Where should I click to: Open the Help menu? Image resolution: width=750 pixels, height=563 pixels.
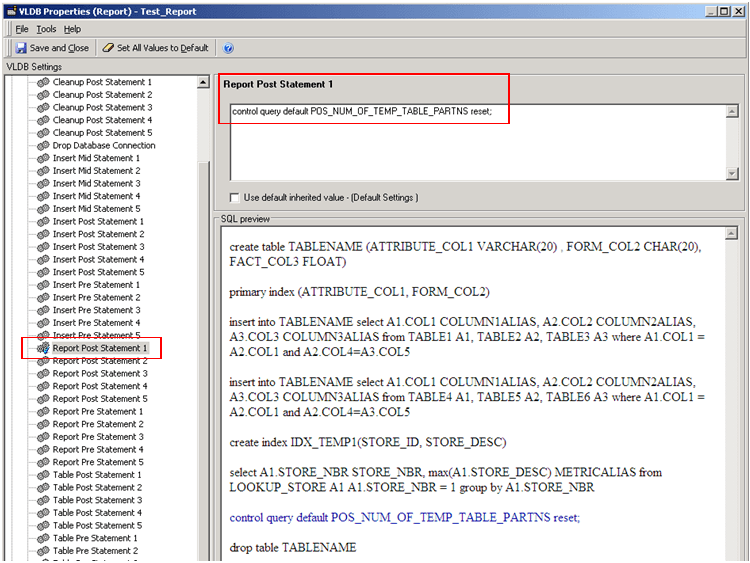[73, 29]
